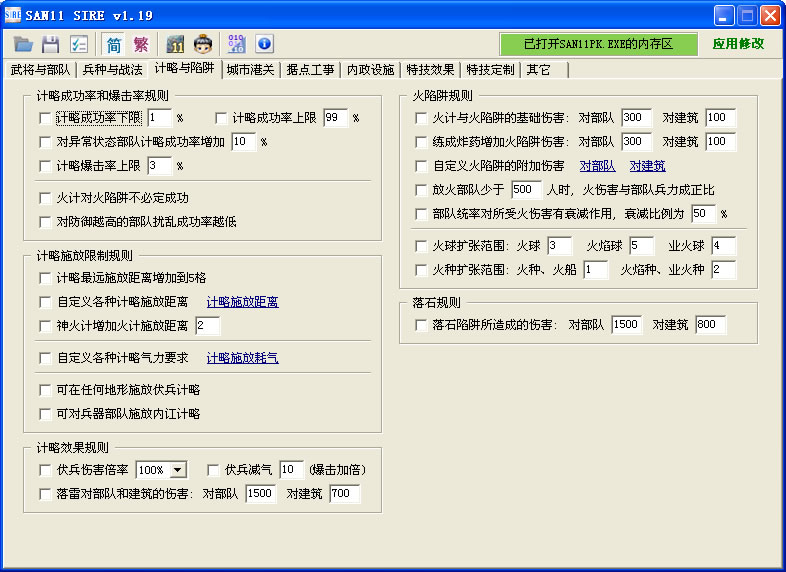Image resolution: width=786 pixels, height=572 pixels.
Task: Open the blue info icon
Action: coord(264,44)
